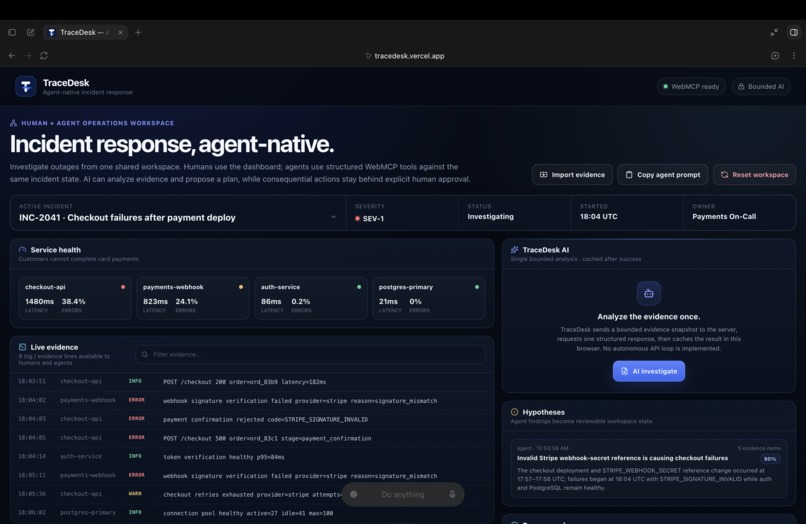Click the Bounded AI badge

[x=761, y=86]
